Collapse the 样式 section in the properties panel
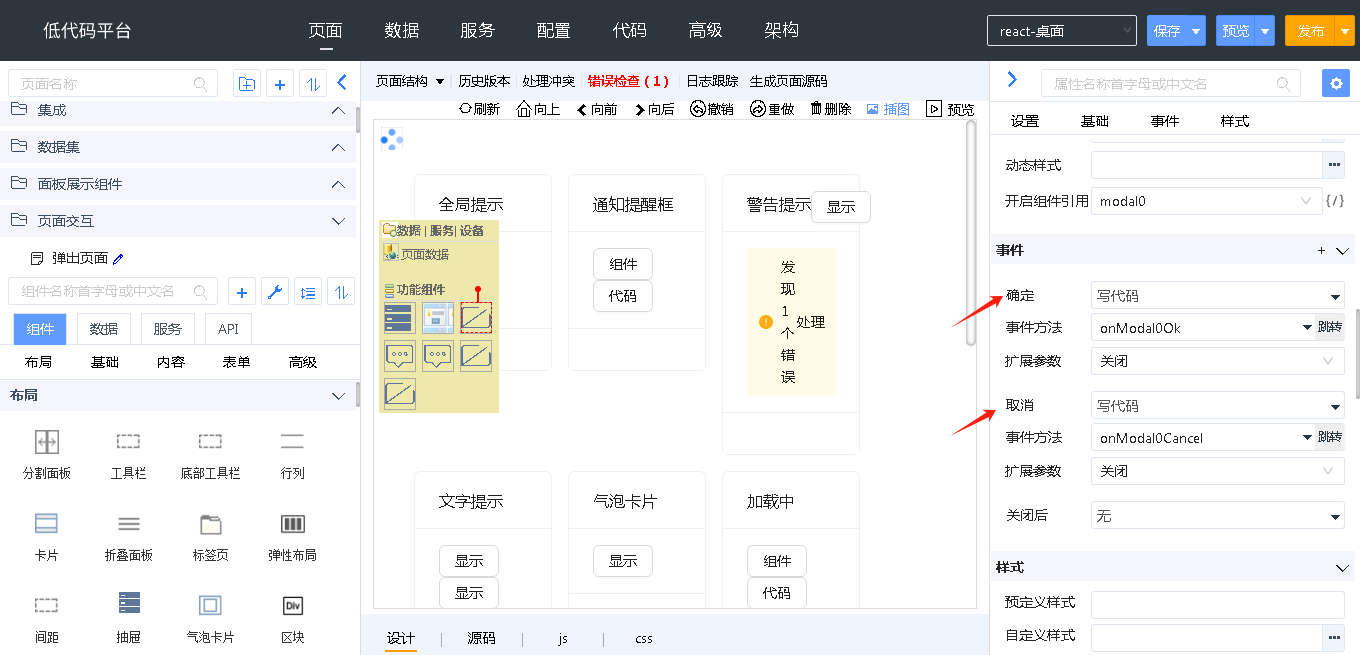Image resolution: width=1360 pixels, height=655 pixels. [1342, 567]
